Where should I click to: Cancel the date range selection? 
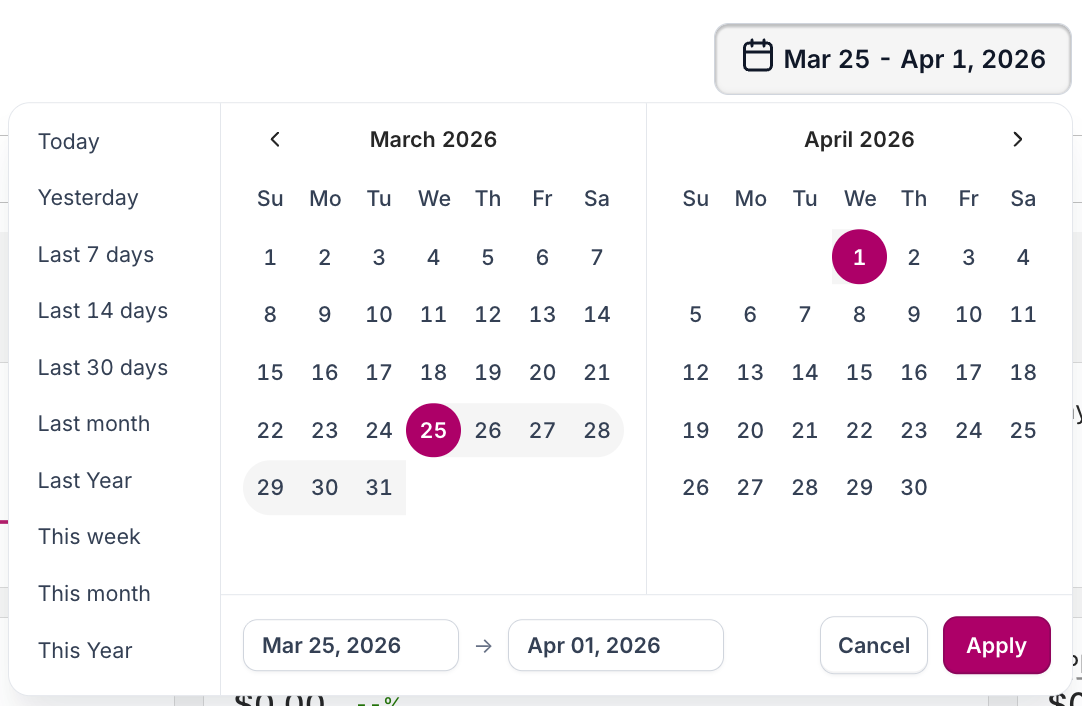873,645
